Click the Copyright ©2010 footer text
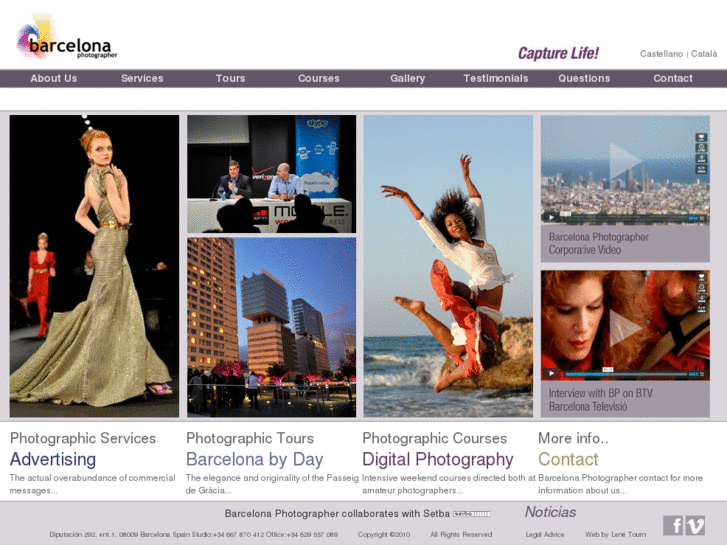The width and height of the screenshot is (727, 545). tap(384, 534)
